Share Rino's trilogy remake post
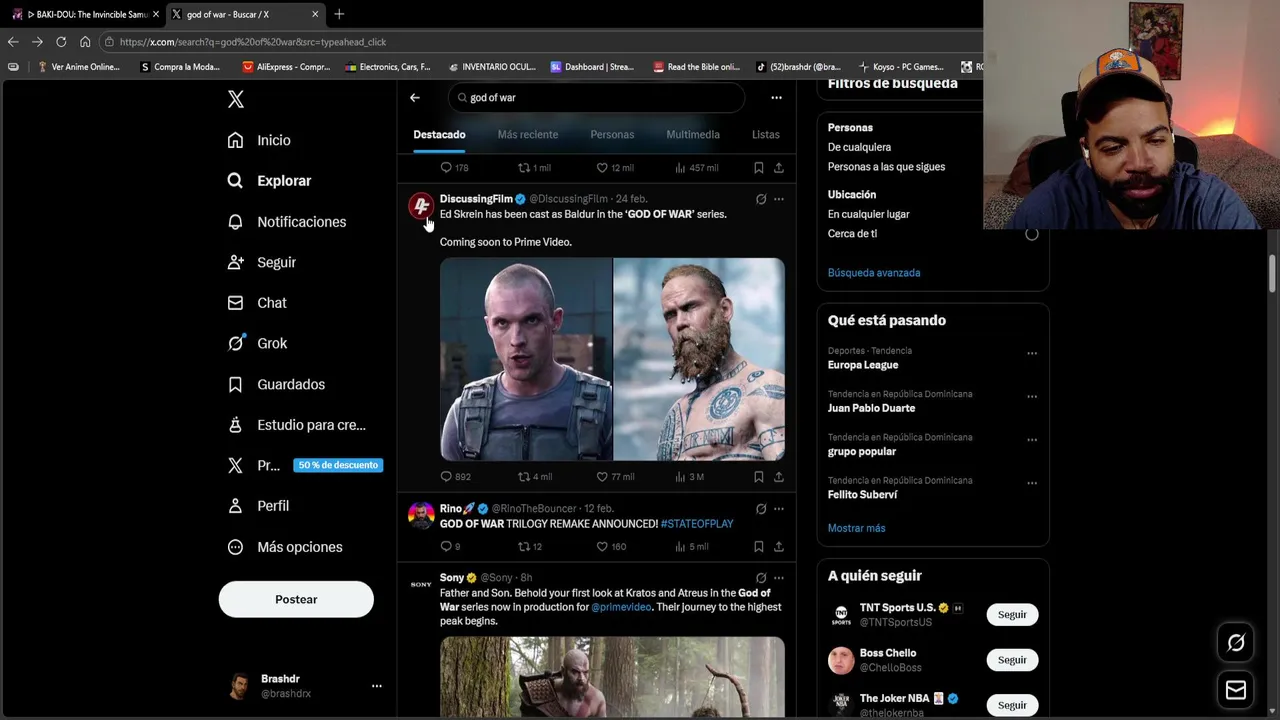Screen dimensions: 1280x720 click(779, 547)
